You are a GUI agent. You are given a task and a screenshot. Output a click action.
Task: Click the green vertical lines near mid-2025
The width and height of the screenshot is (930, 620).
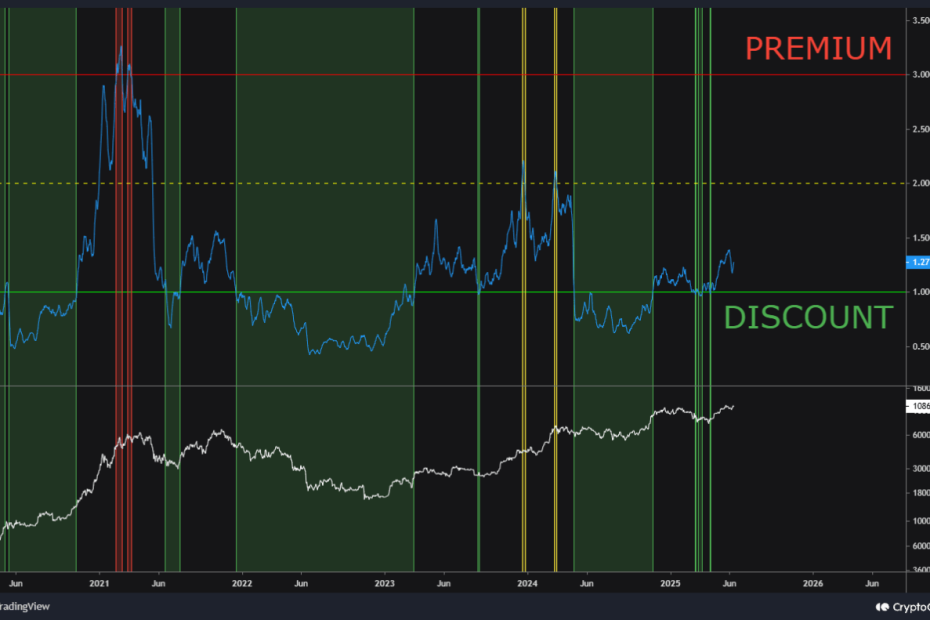click(x=700, y=300)
